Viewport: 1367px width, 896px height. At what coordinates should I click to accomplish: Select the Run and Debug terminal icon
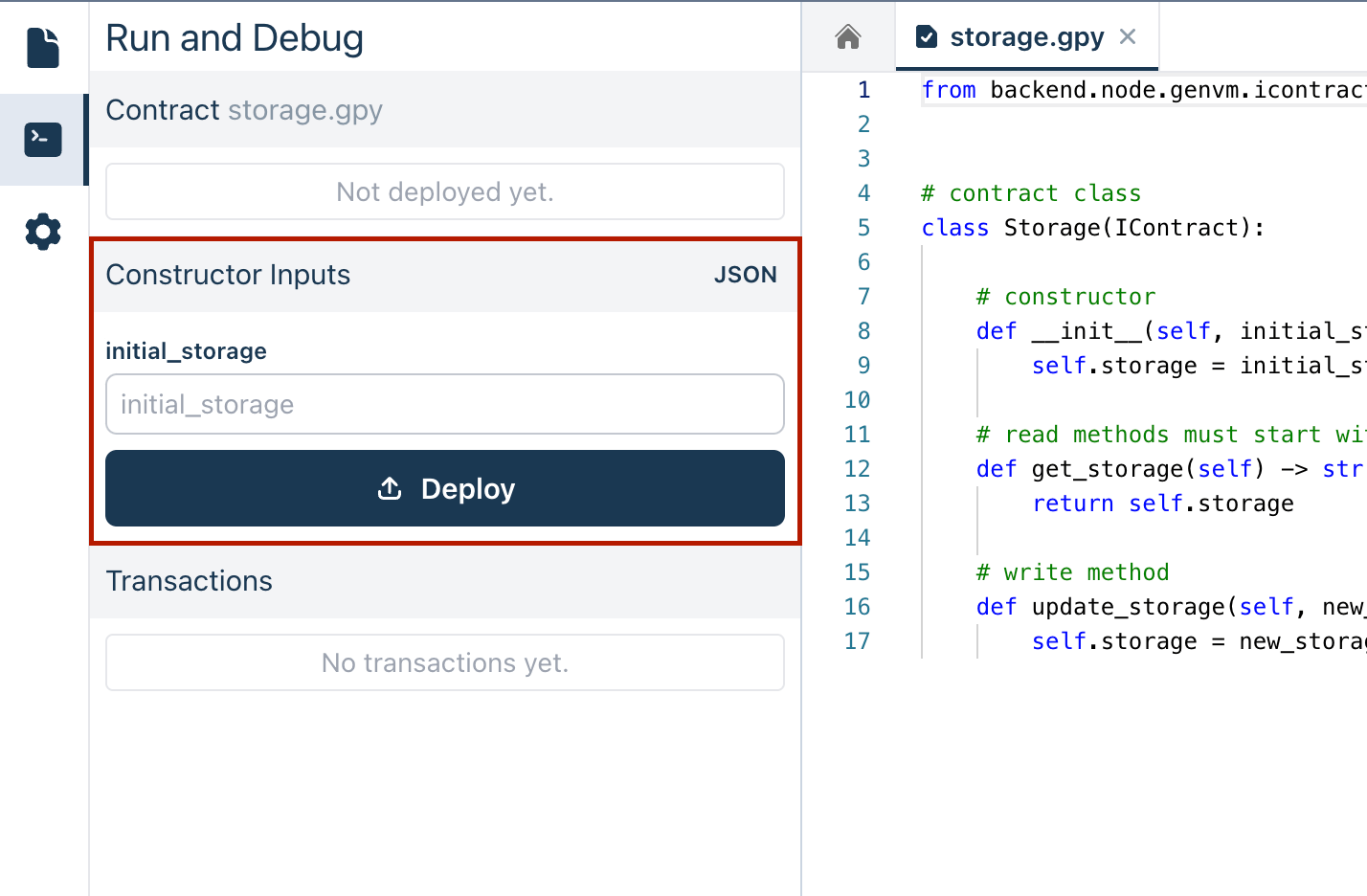coord(43,140)
